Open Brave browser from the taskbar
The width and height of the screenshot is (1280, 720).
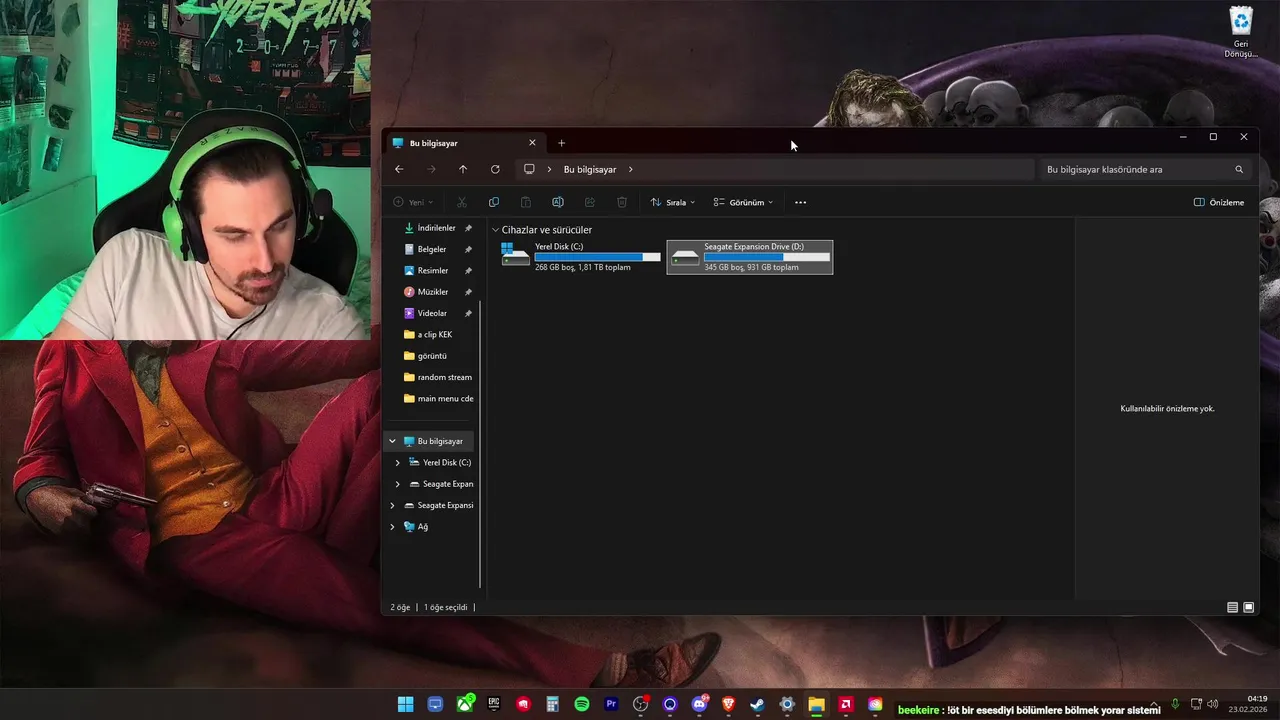pyautogui.click(x=728, y=704)
